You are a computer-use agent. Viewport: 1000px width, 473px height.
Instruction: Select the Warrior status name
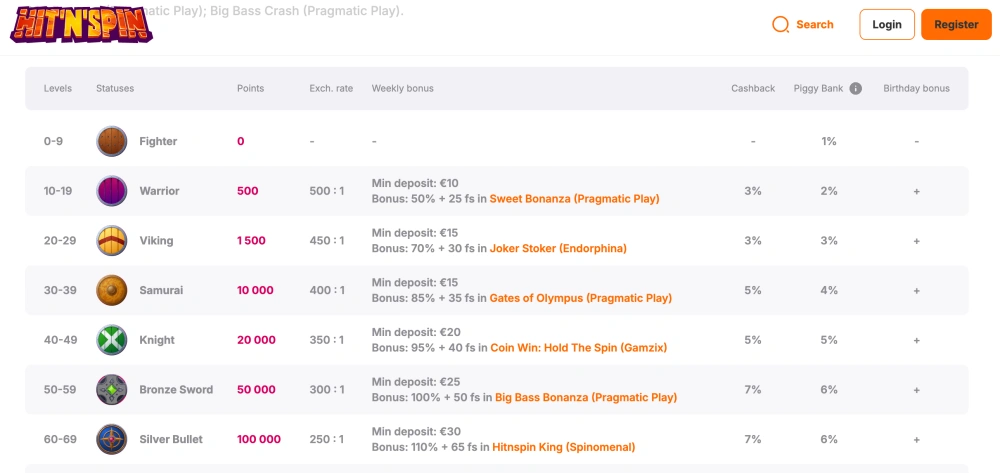[x=159, y=191]
